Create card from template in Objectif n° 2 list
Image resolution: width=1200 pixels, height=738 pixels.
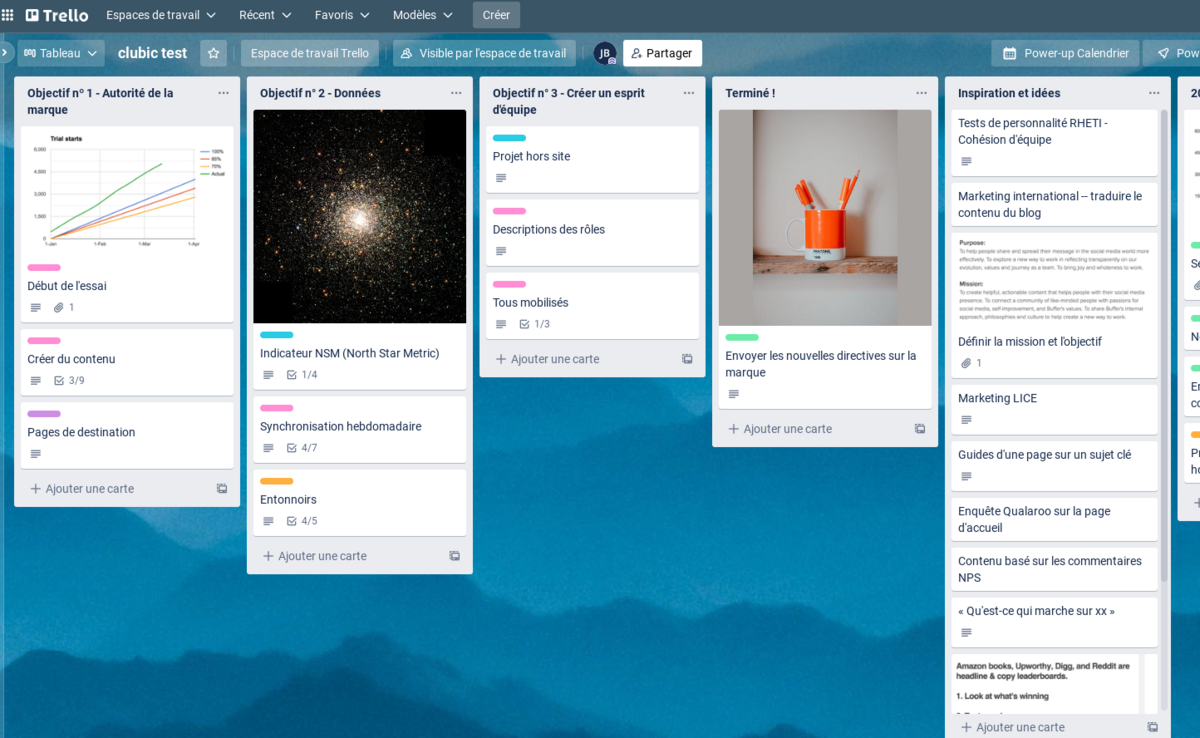[455, 556]
